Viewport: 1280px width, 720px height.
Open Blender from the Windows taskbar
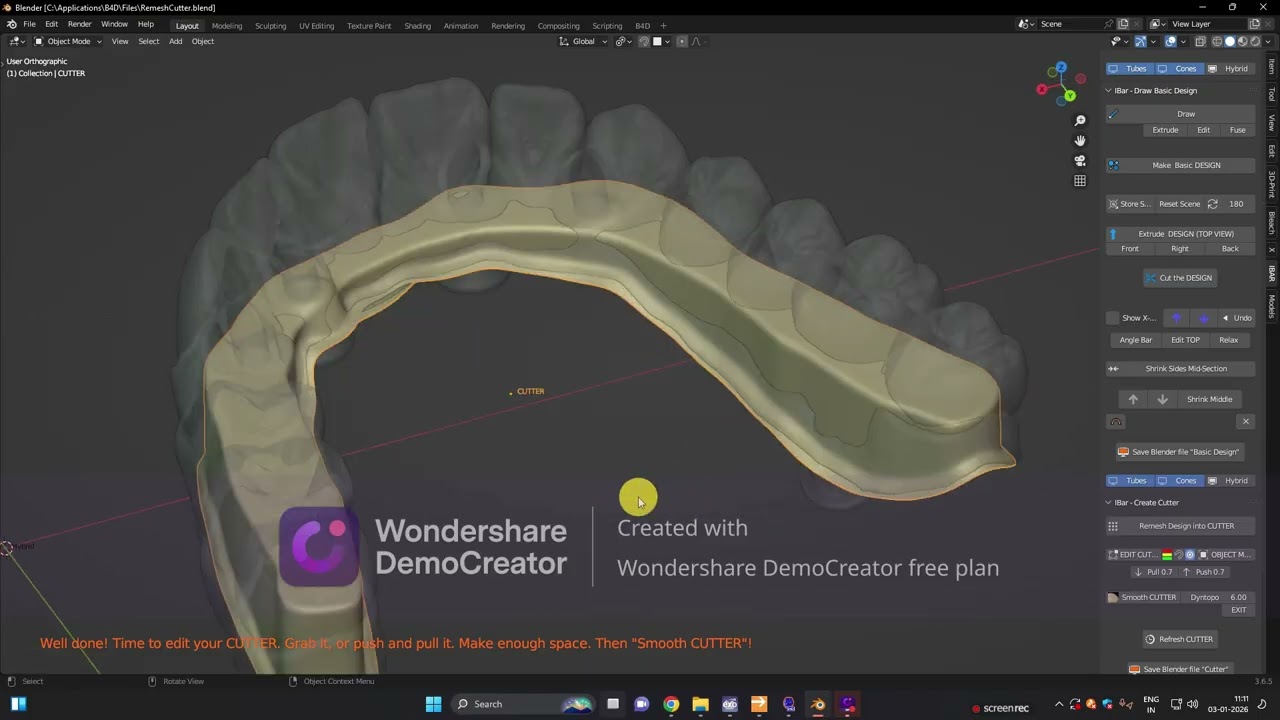click(x=818, y=704)
